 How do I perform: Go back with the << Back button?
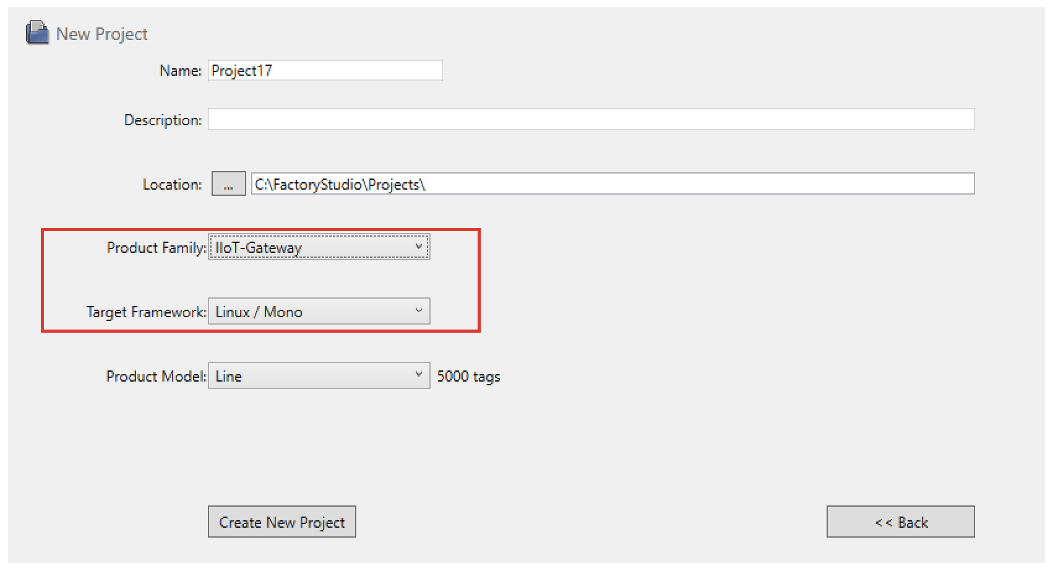(x=900, y=522)
